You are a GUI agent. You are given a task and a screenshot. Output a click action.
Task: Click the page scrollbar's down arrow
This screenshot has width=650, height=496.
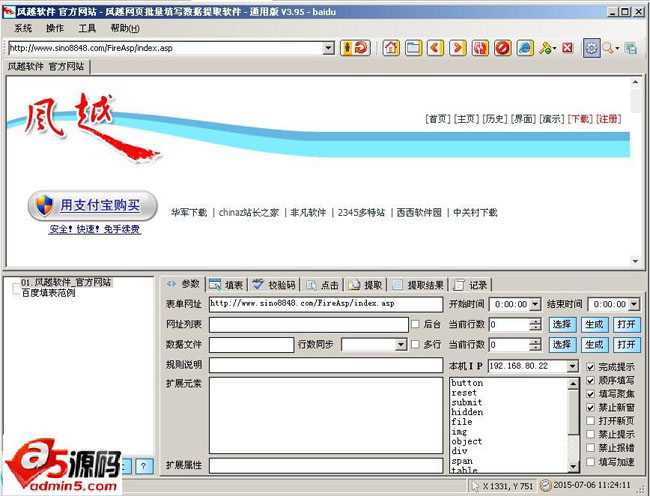point(635,261)
